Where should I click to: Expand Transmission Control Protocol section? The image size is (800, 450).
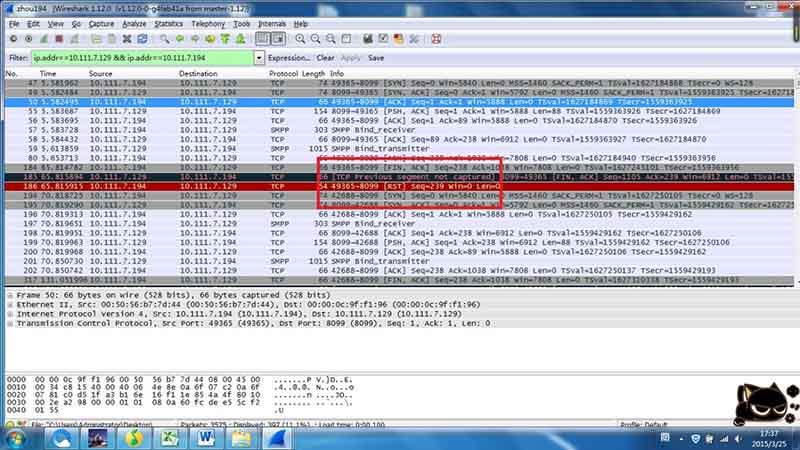coord(10,323)
